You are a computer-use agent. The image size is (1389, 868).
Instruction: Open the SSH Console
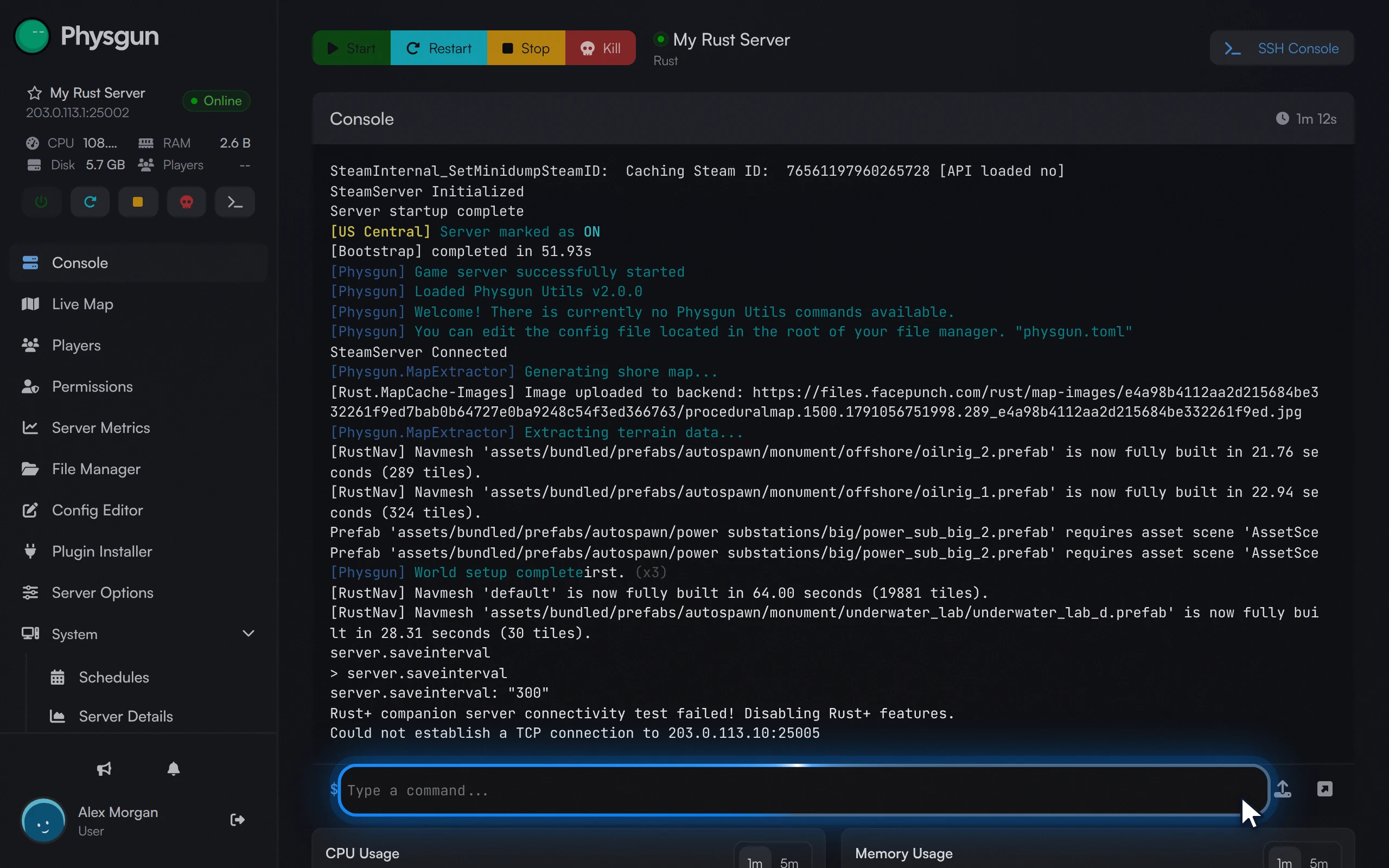pos(1282,48)
